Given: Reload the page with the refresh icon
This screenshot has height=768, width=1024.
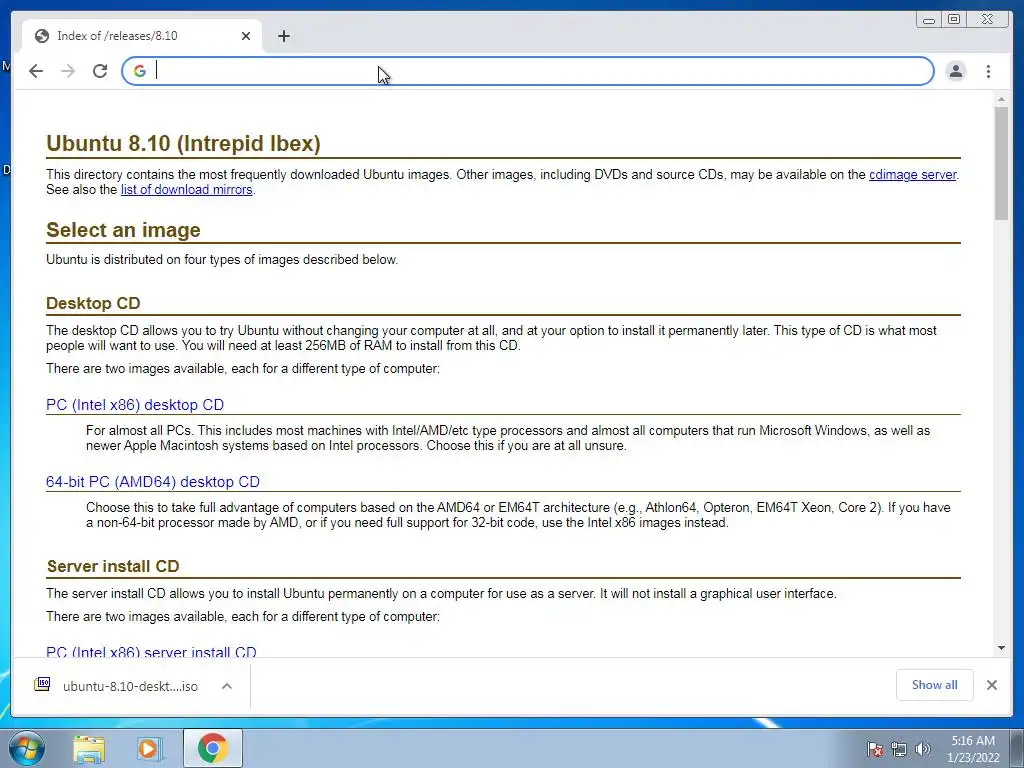Looking at the screenshot, I should [x=100, y=71].
